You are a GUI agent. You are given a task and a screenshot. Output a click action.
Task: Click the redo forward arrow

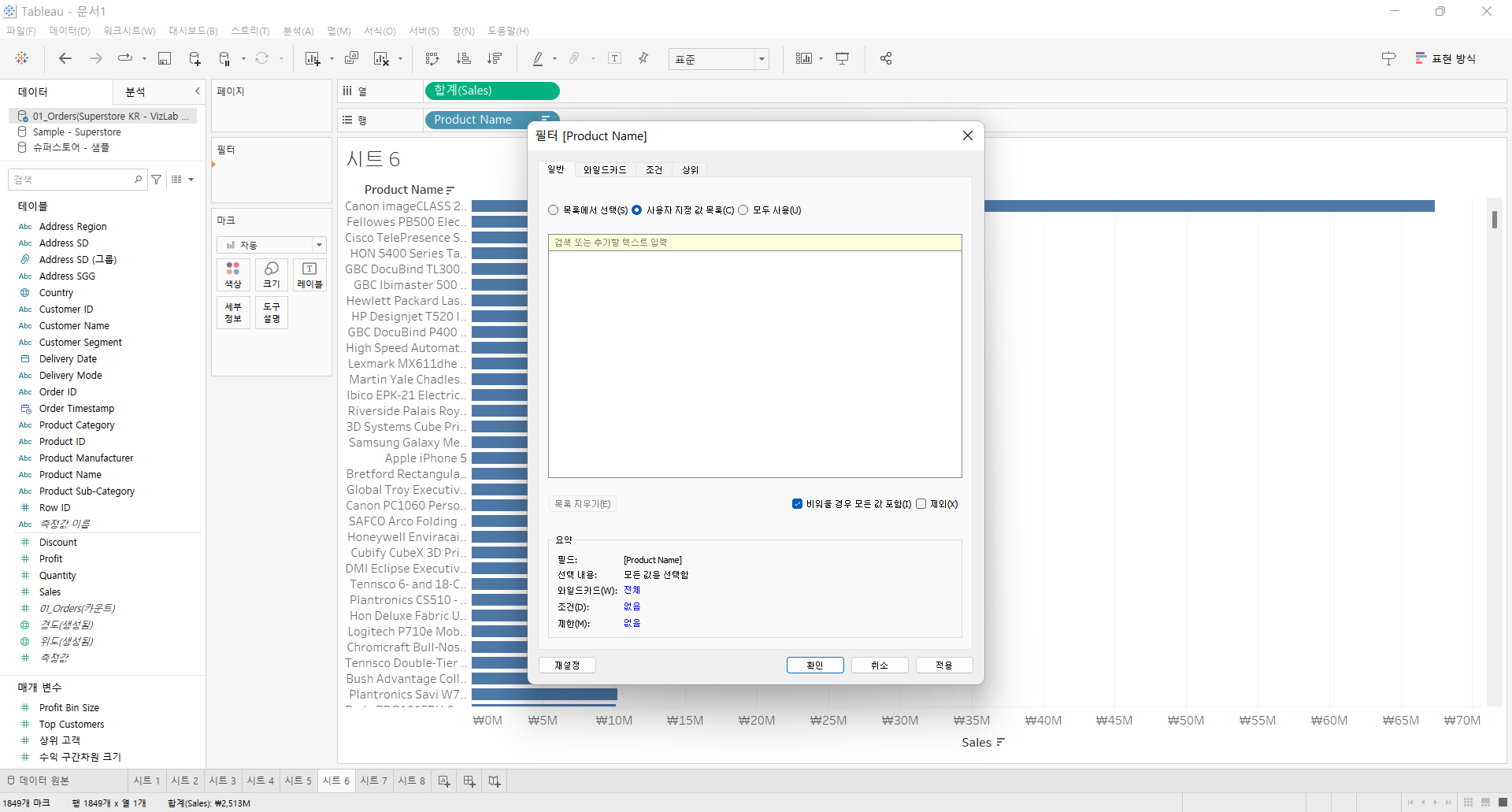coord(96,58)
